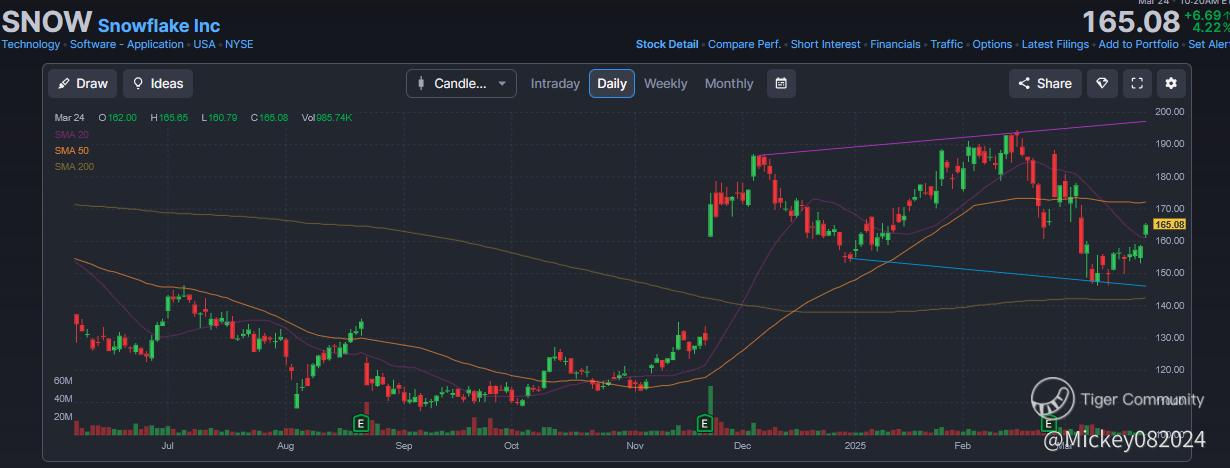
Task: Open the Ideas panel
Action: [x=158, y=83]
